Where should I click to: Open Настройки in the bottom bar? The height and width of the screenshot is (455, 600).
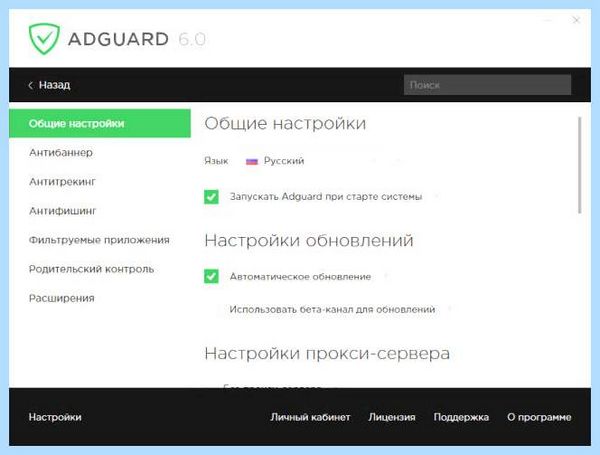click(55, 417)
